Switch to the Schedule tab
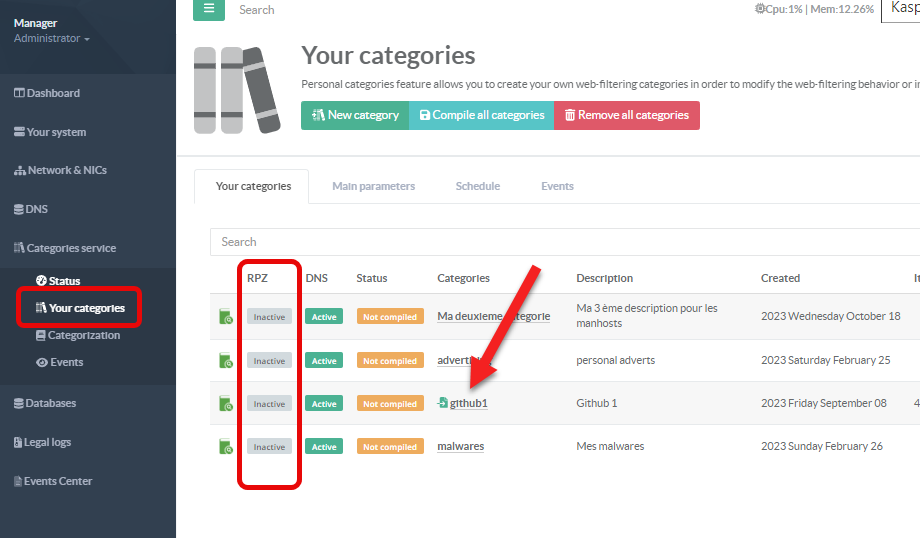This screenshot has width=920, height=538. pyautogui.click(x=477, y=186)
